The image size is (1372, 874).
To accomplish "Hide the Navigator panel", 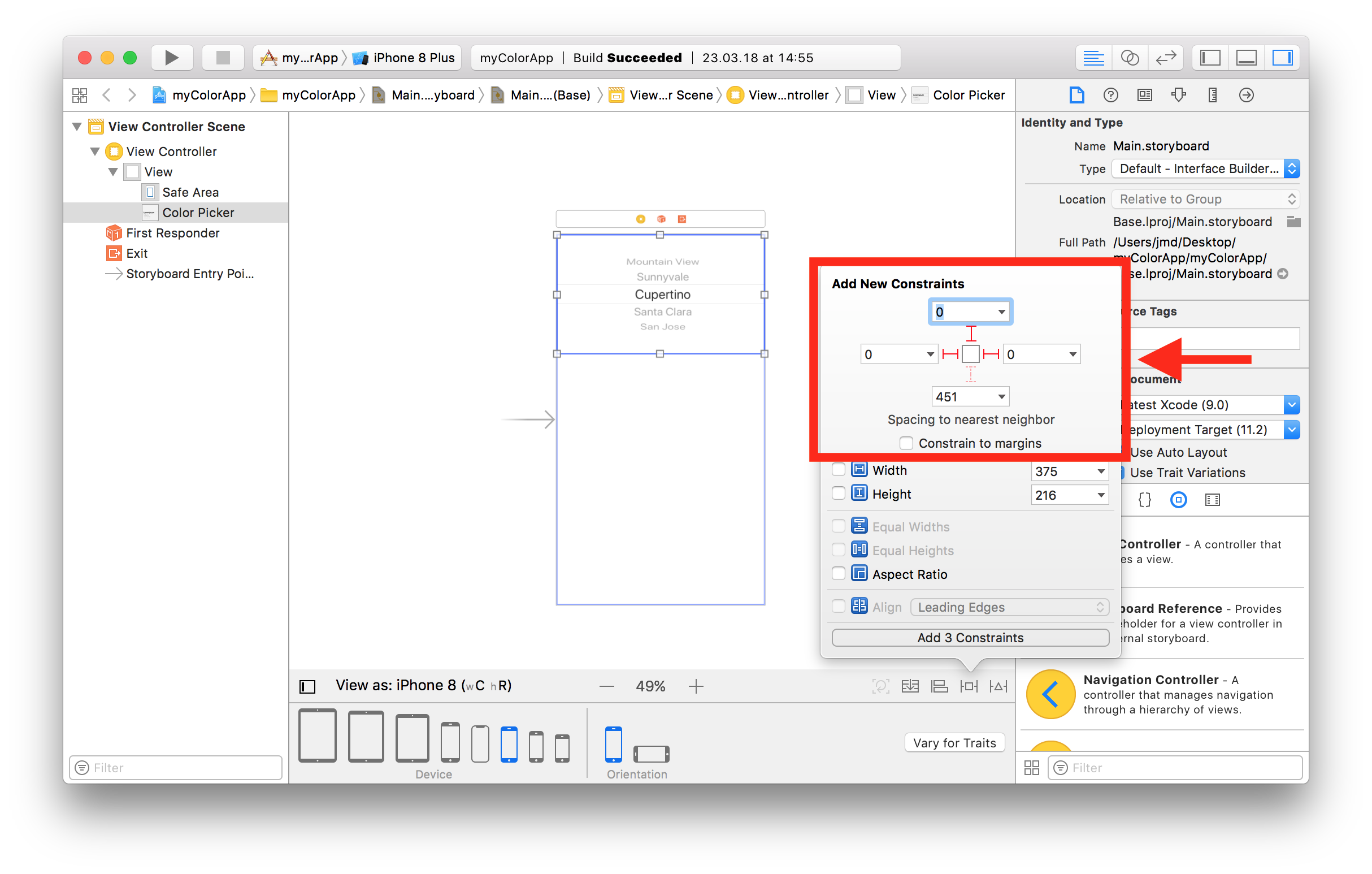I will 1210,58.
